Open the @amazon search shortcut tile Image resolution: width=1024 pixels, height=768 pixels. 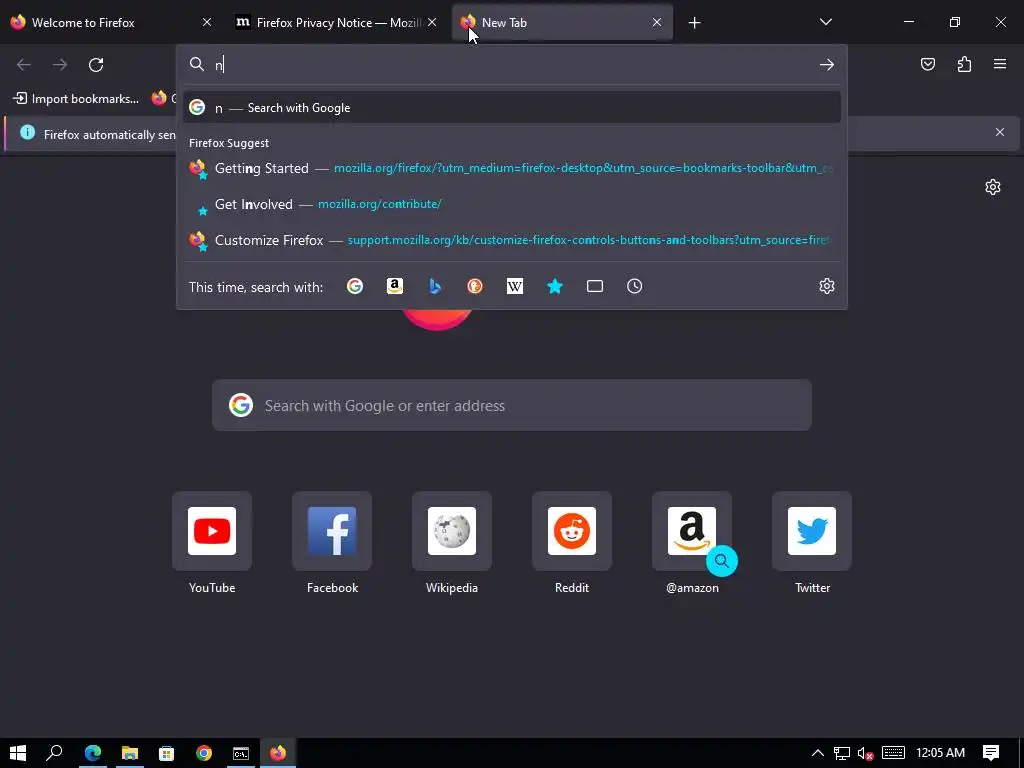[692, 531]
